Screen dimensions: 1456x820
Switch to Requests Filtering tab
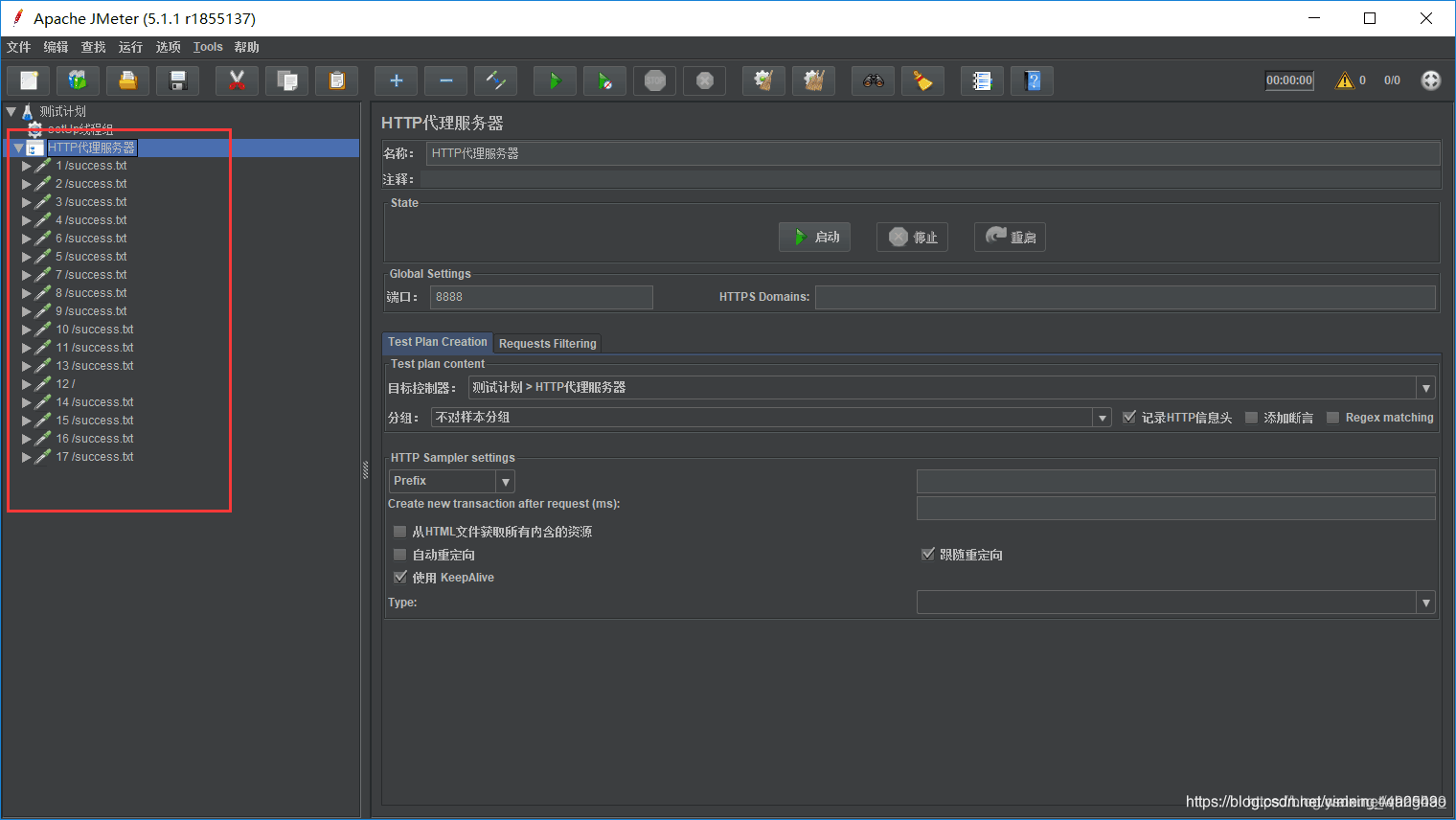[548, 343]
